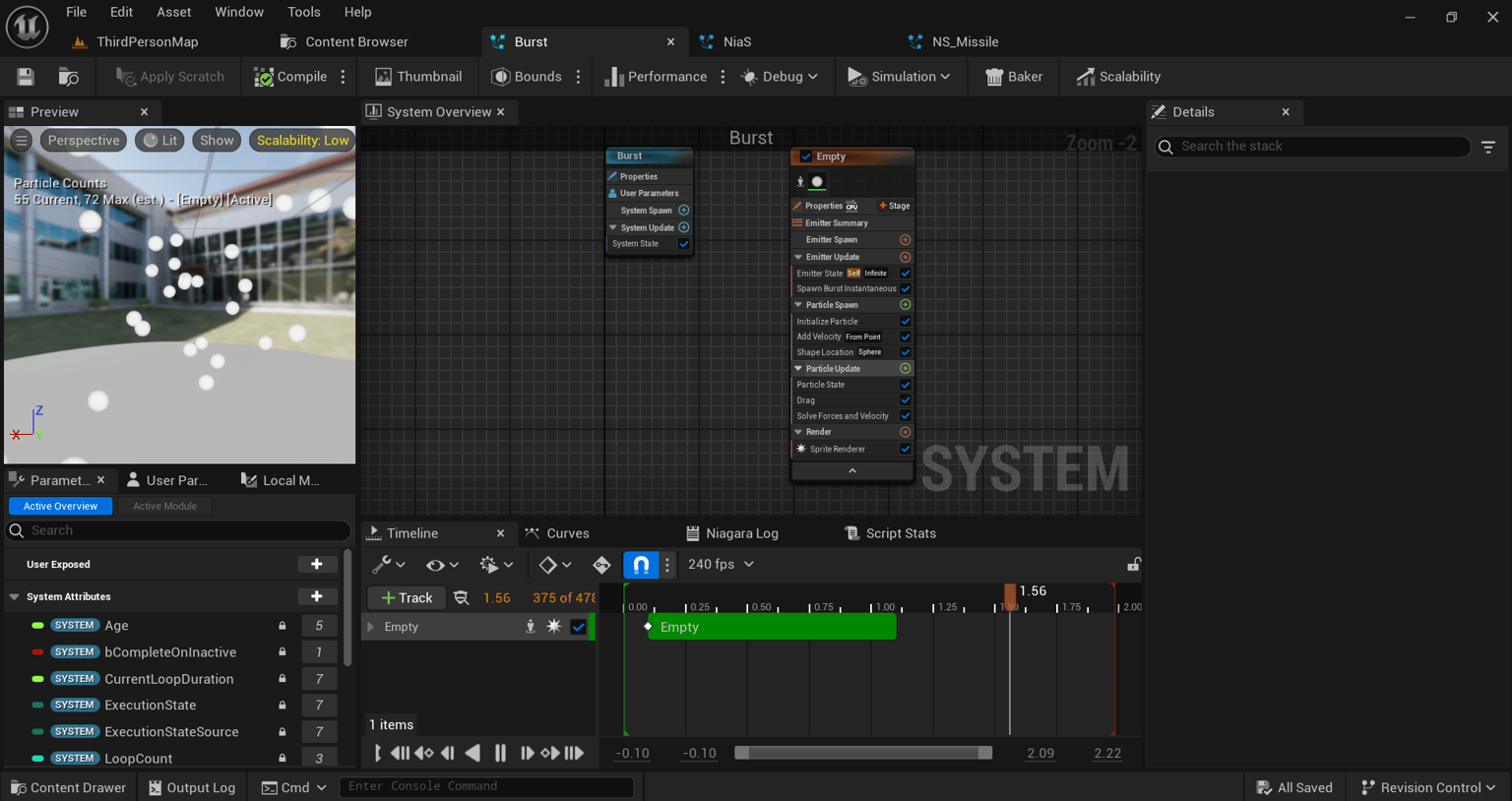The image size is (1512, 801).
Task: Click the Empty track isolate figure icon
Action: [x=531, y=627]
